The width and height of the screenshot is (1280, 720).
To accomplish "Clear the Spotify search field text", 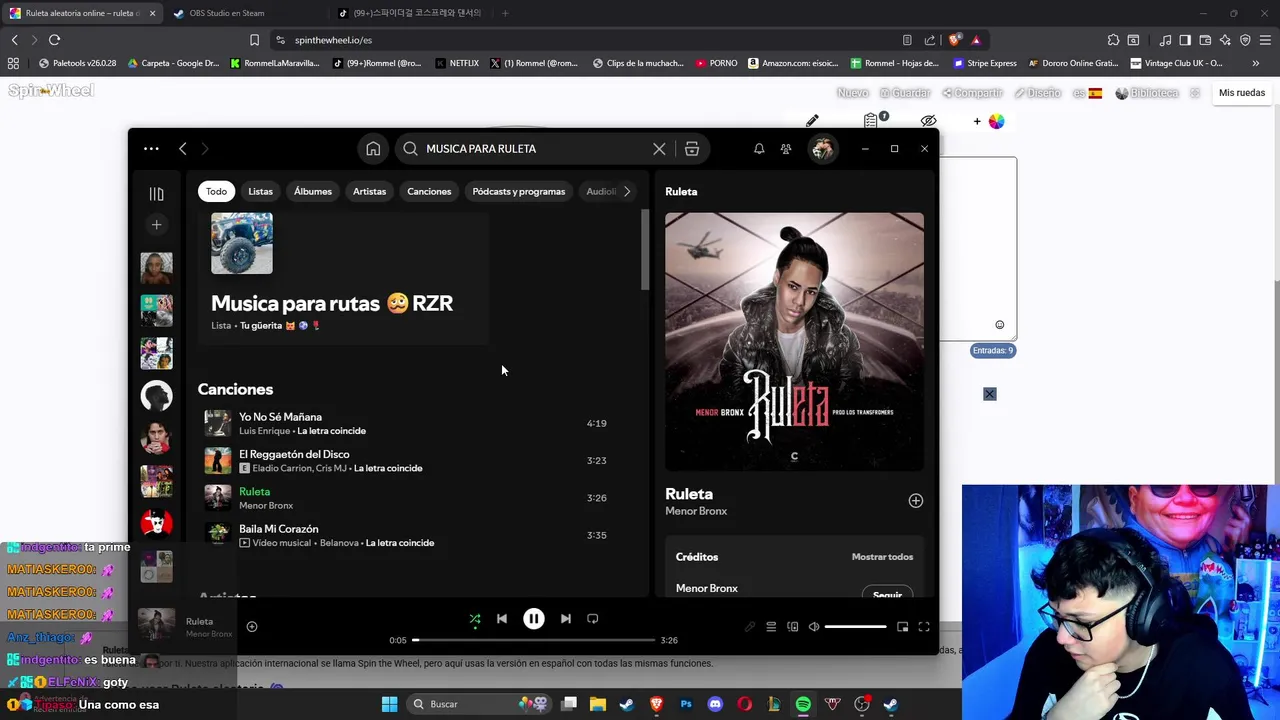I will pos(659,149).
